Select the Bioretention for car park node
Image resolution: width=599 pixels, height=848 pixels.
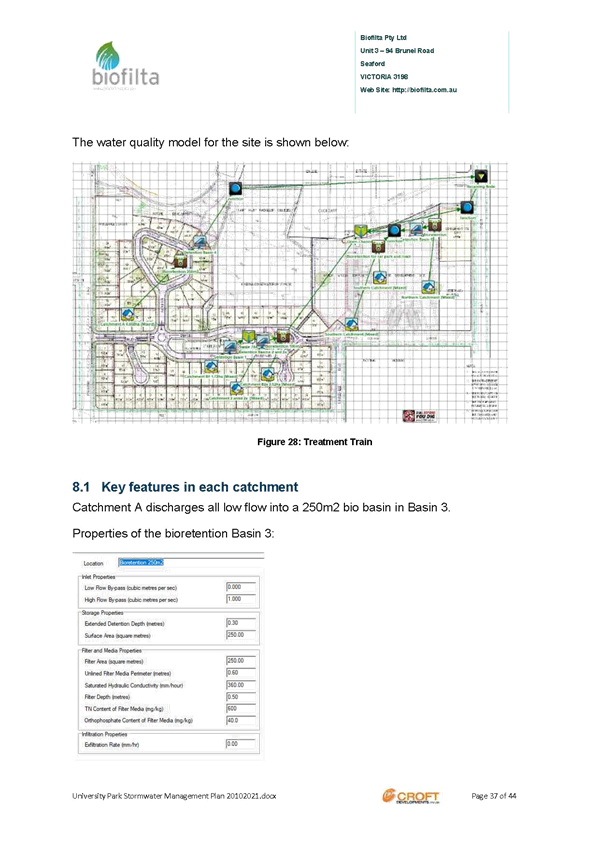378,248
